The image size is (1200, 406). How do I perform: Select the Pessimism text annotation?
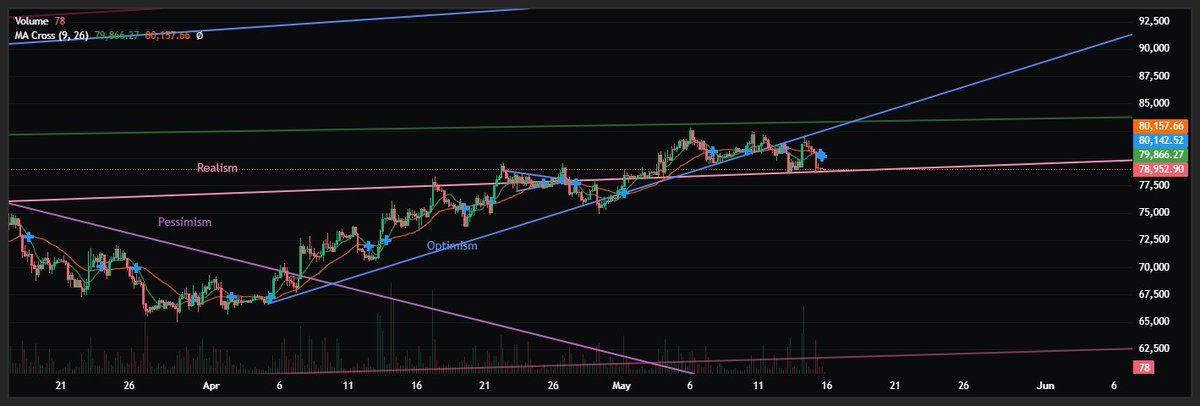(184, 221)
